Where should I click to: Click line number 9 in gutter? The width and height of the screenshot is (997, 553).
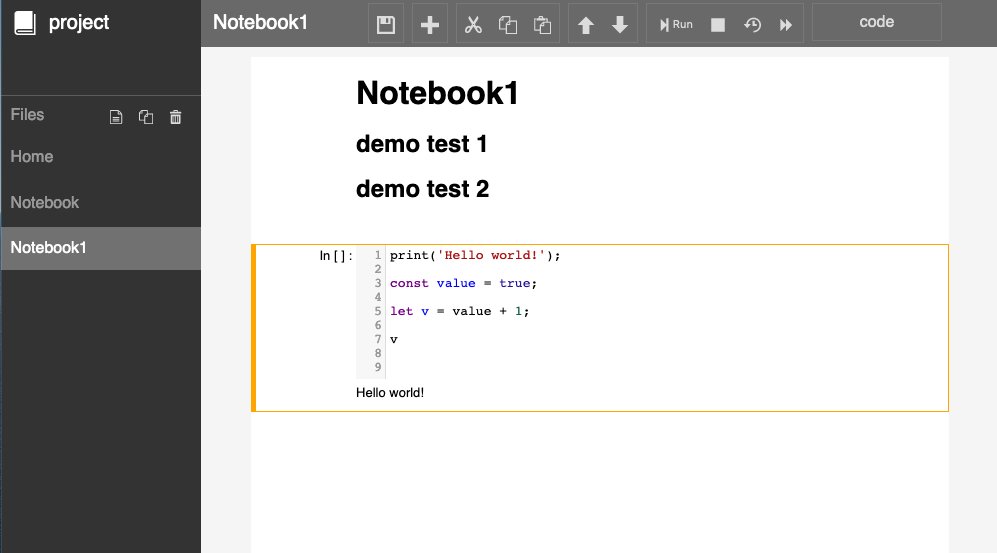[378, 367]
